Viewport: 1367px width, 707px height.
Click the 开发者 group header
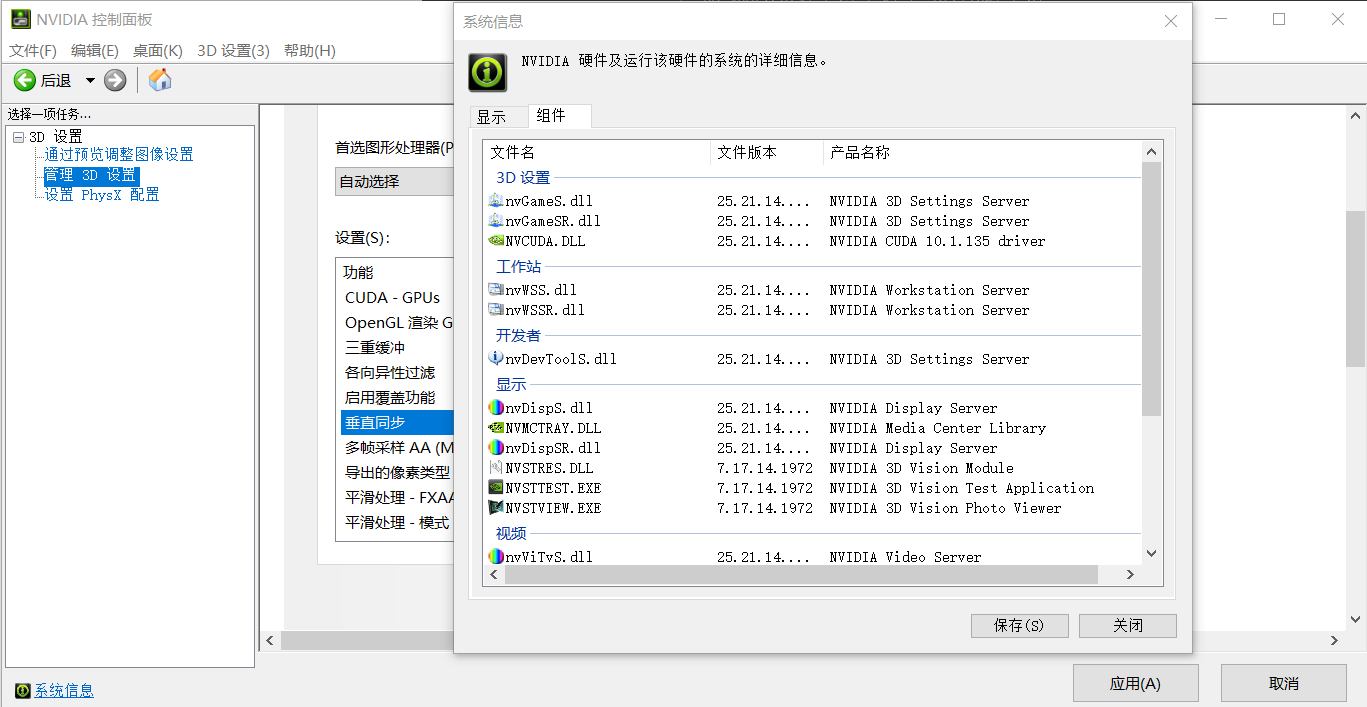pos(518,335)
